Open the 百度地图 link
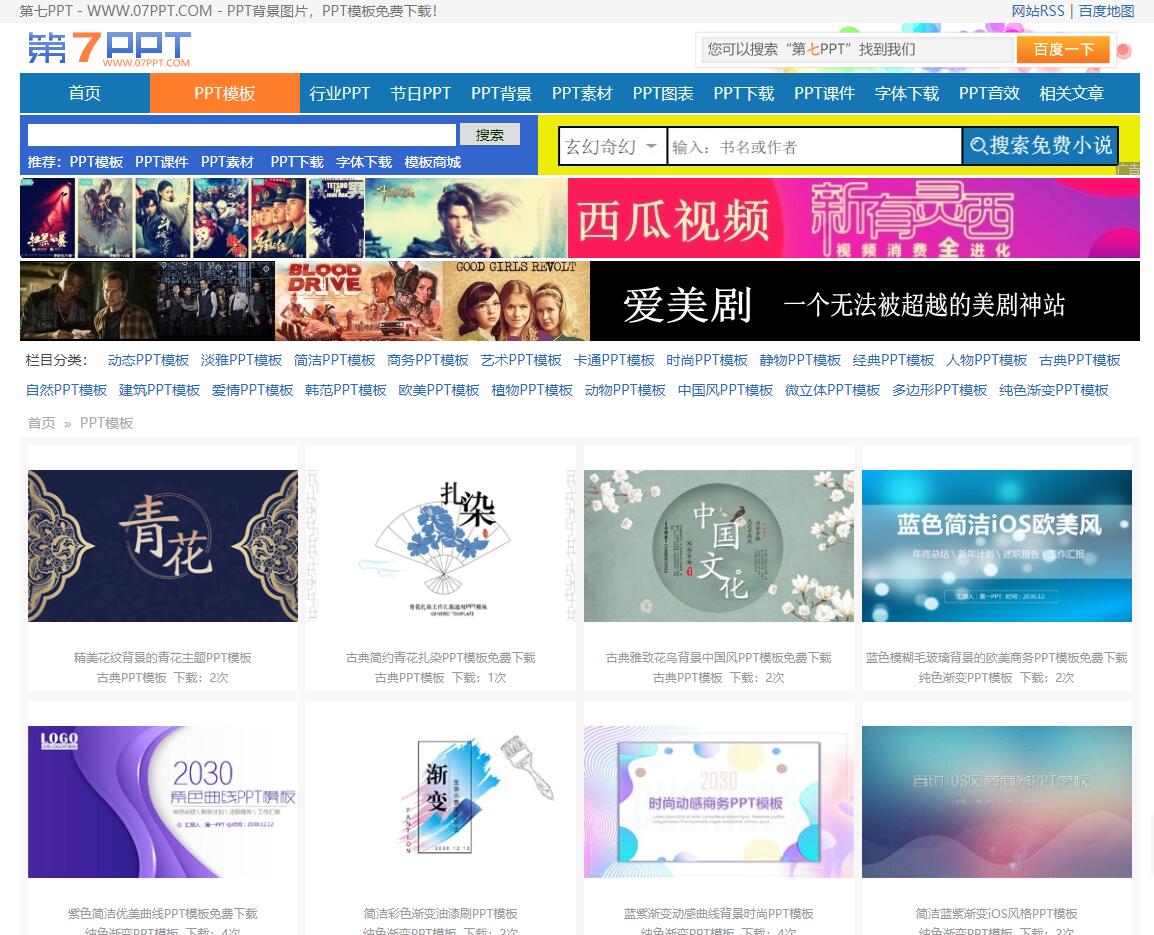 [1106, 11]
